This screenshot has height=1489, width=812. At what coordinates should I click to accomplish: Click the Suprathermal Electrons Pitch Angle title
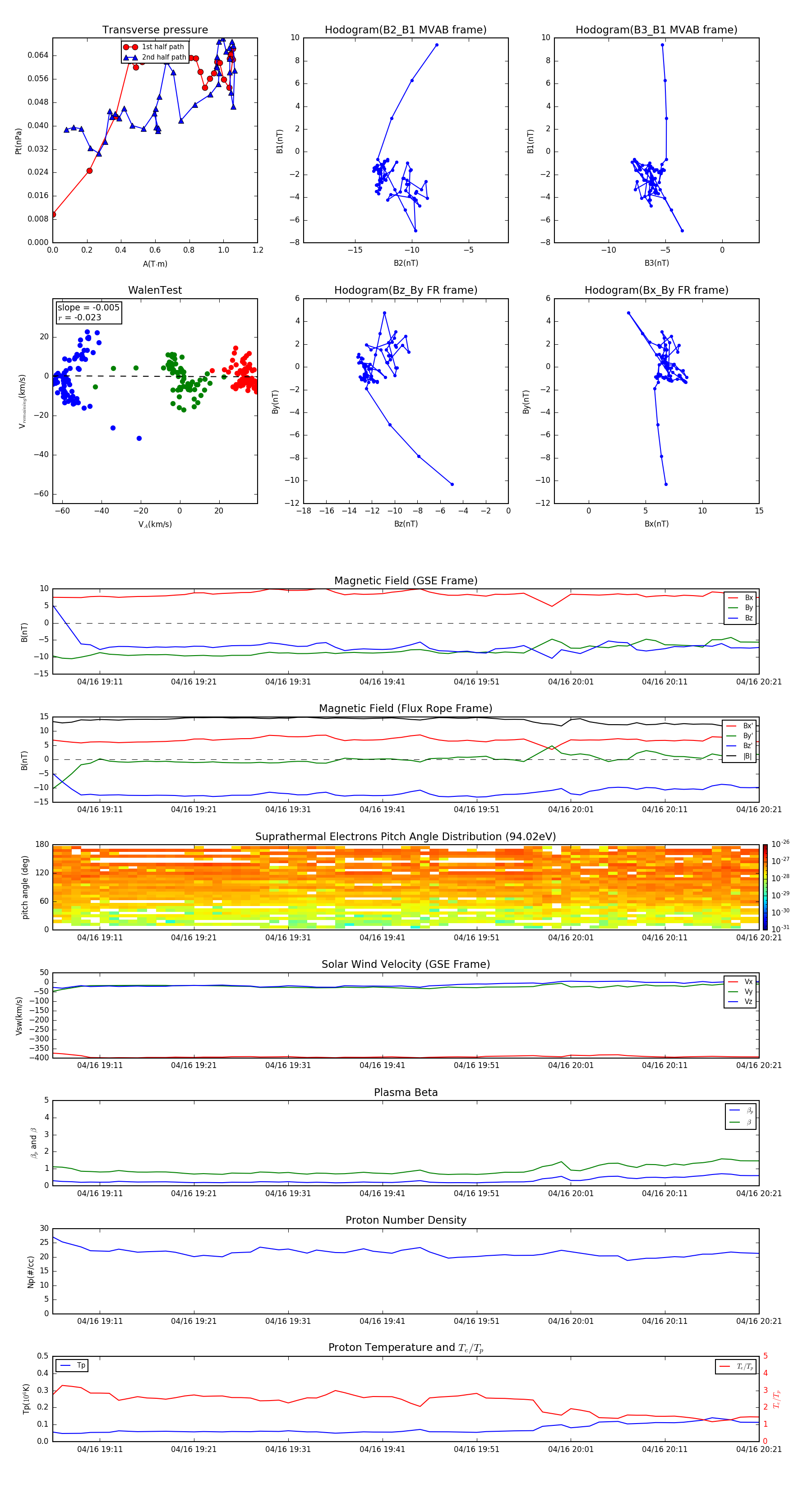pos(406,837)
